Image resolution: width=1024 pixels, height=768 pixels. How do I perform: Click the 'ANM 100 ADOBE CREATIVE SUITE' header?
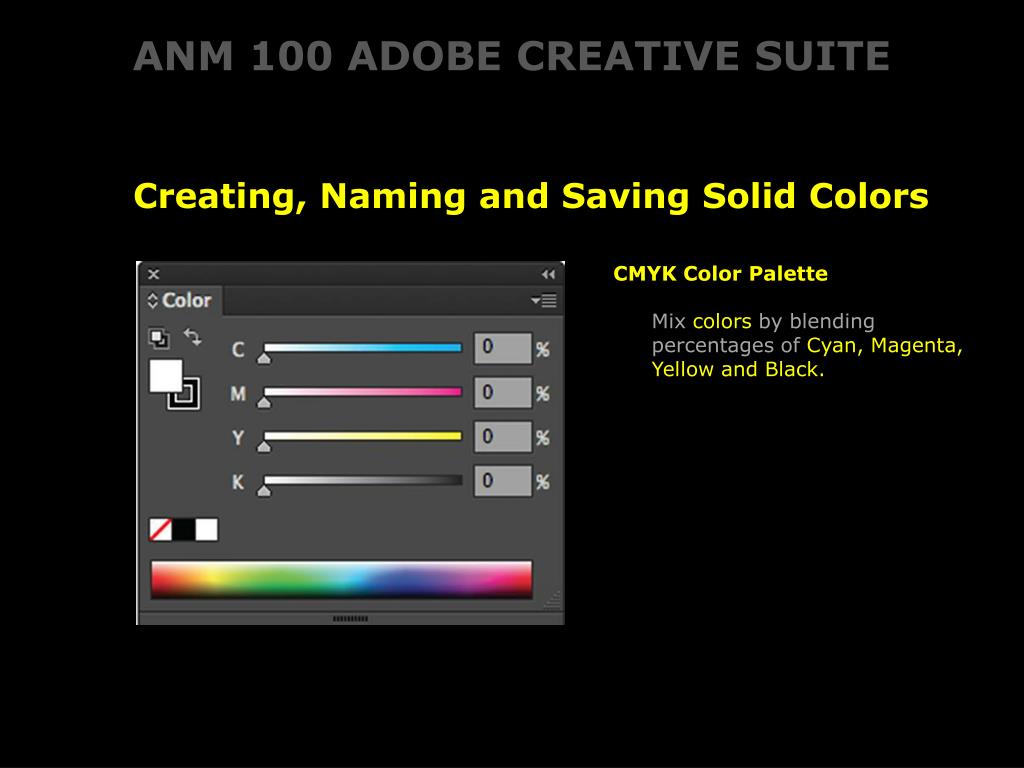[511, 56]
